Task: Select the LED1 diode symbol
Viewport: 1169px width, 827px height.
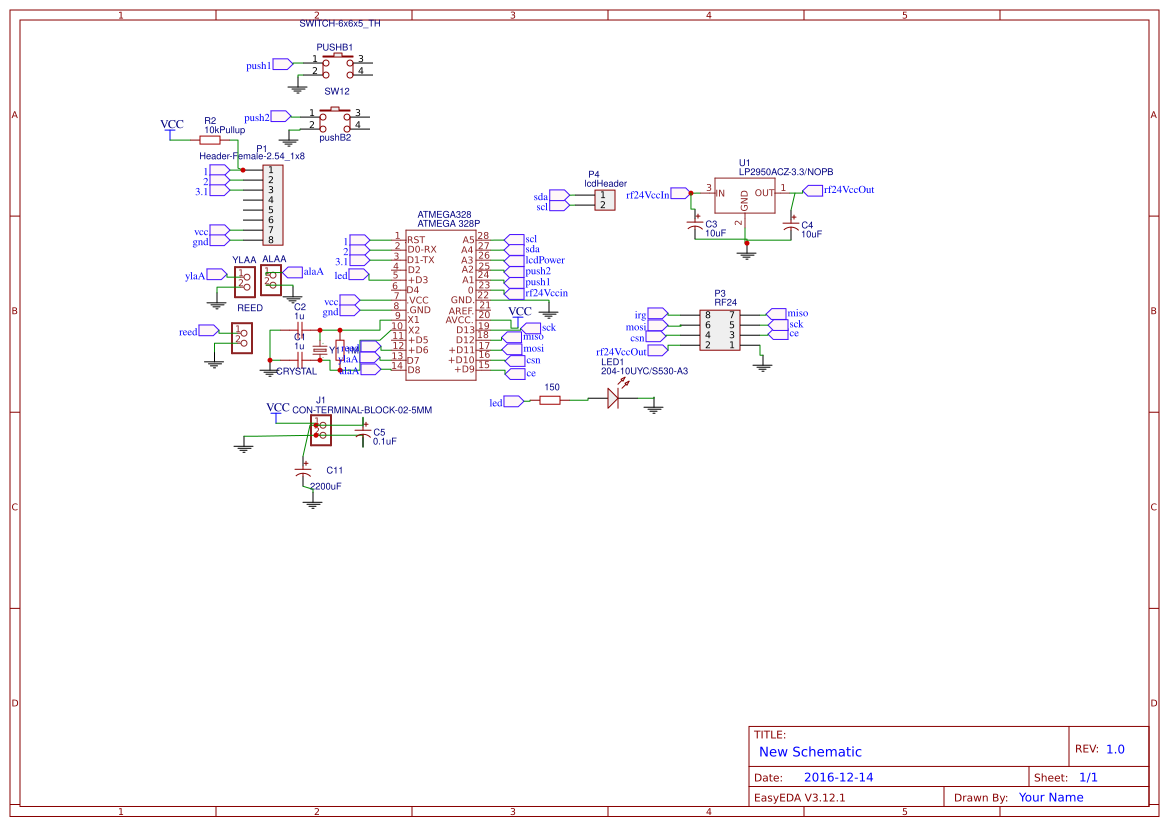Action: (x=615, y=398)
